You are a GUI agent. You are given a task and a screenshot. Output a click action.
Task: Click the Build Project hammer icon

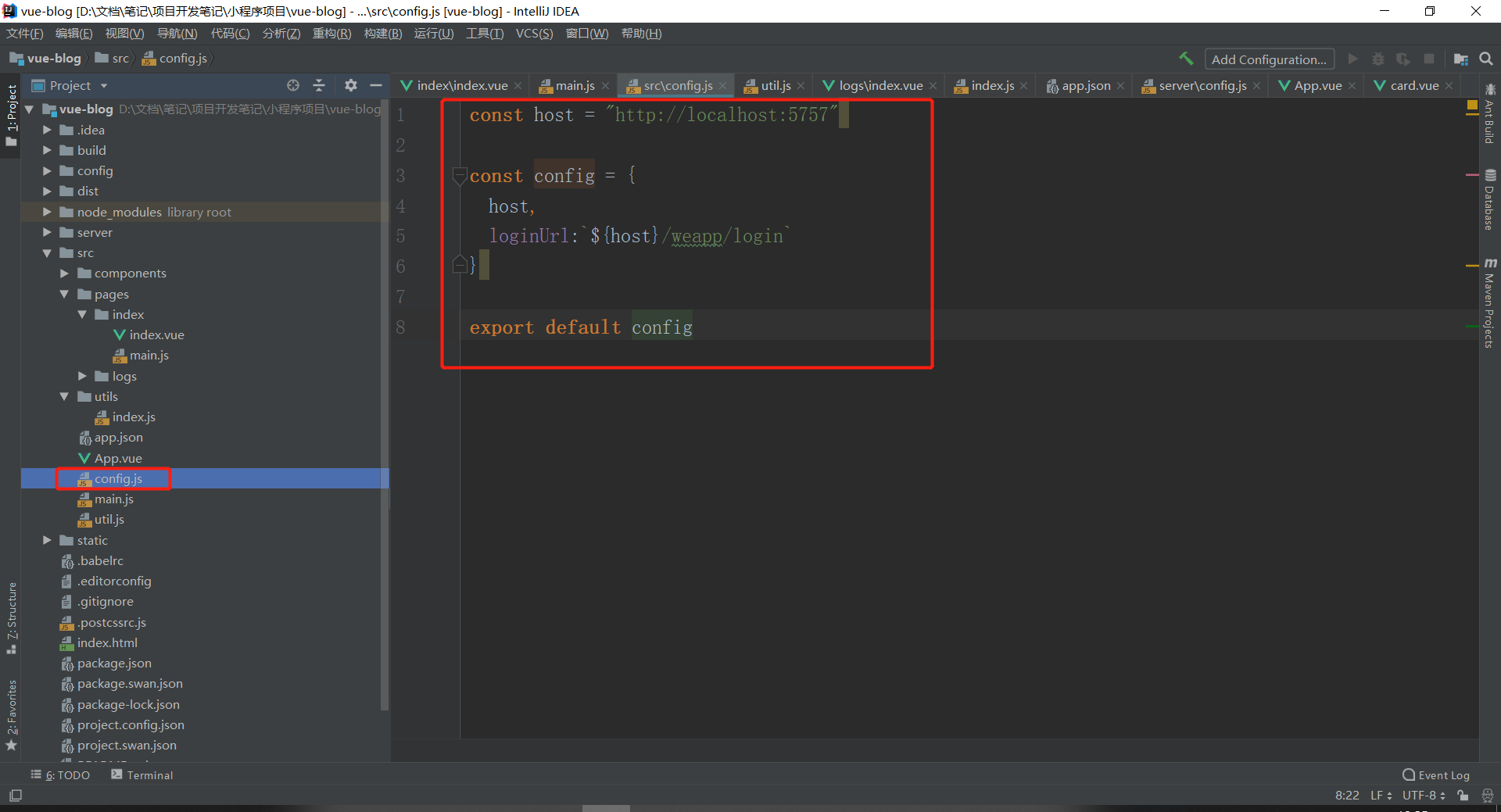coord(1186,59)
